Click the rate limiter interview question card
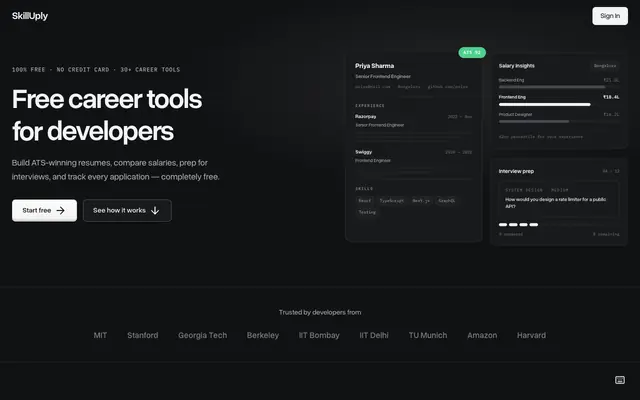640x400 pixels. (x=558, y=200)
